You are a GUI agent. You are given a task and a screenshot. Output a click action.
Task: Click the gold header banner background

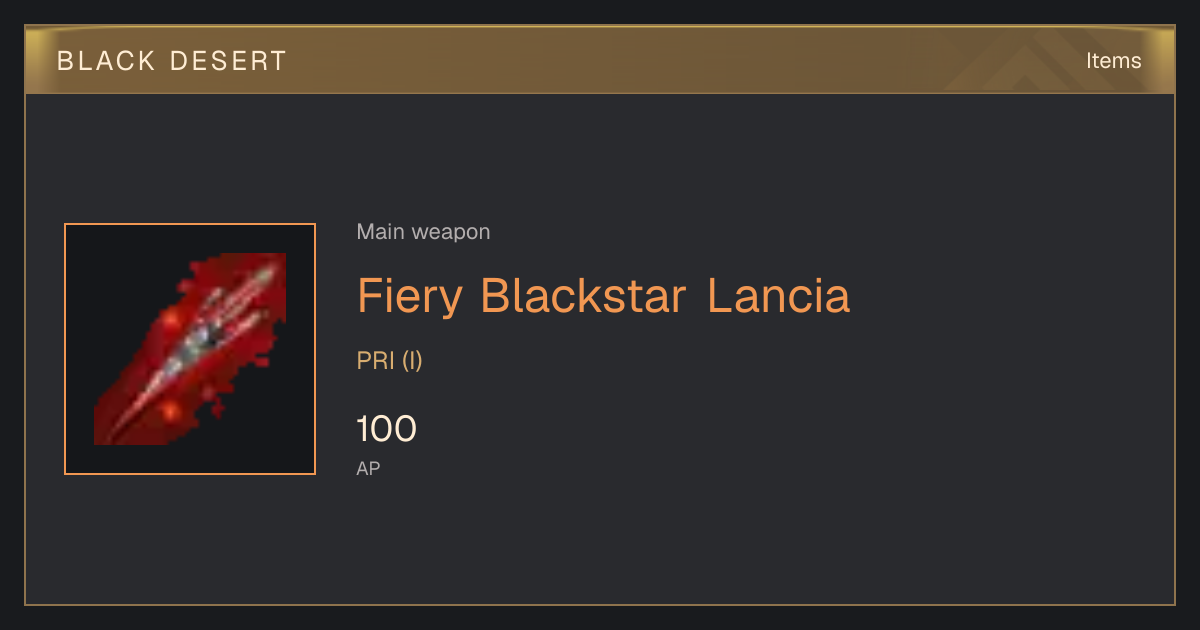tap(600, 60)
